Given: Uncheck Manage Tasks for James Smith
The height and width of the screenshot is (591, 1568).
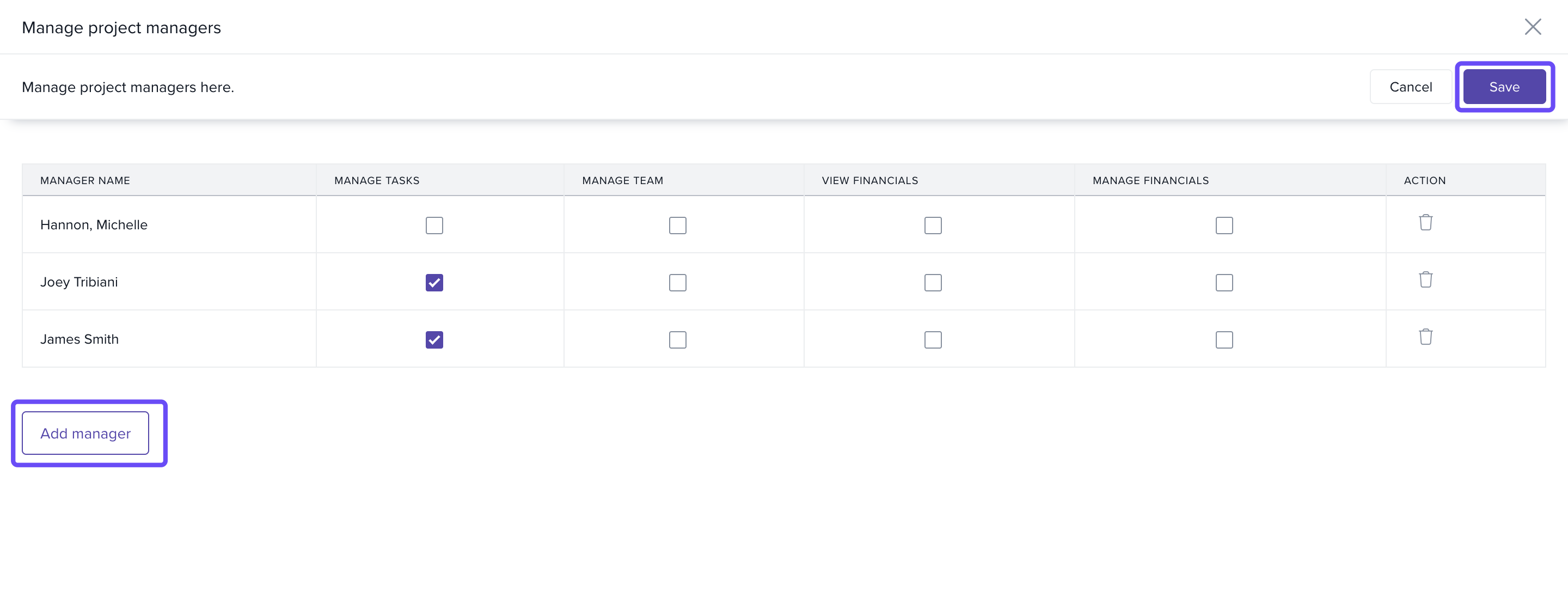Looking at the screenshot, I should click(x=434, y=340).
